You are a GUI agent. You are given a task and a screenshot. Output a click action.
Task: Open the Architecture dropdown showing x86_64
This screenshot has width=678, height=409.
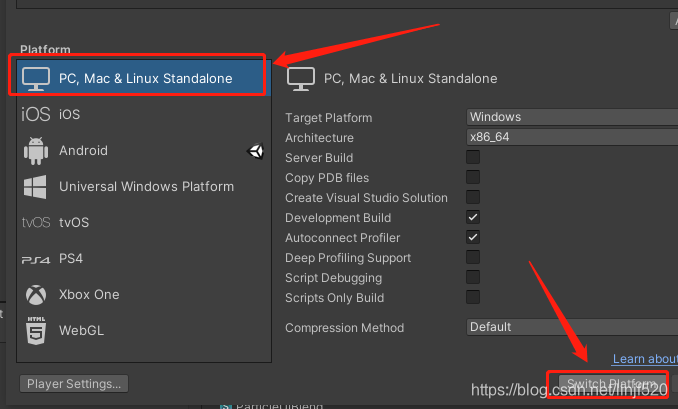point(572,137)
